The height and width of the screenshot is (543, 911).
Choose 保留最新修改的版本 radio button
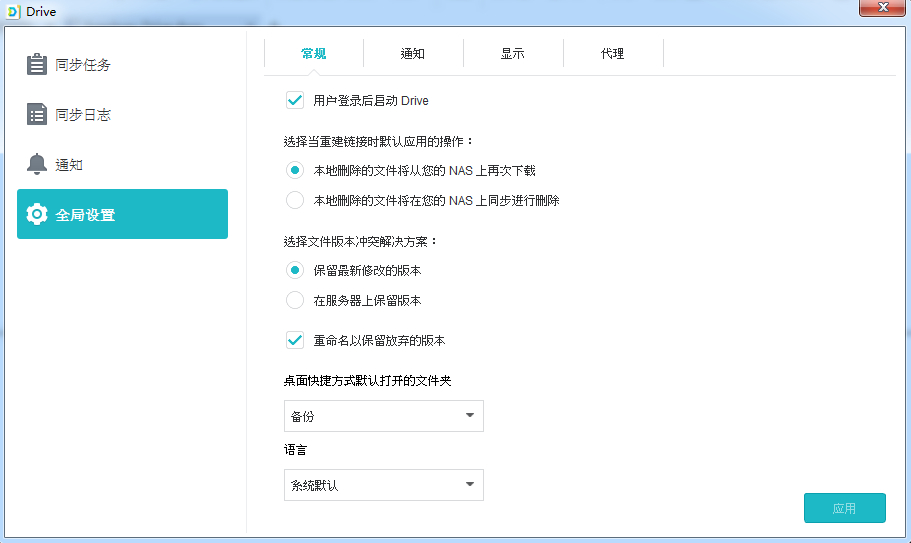pos(295,270)
